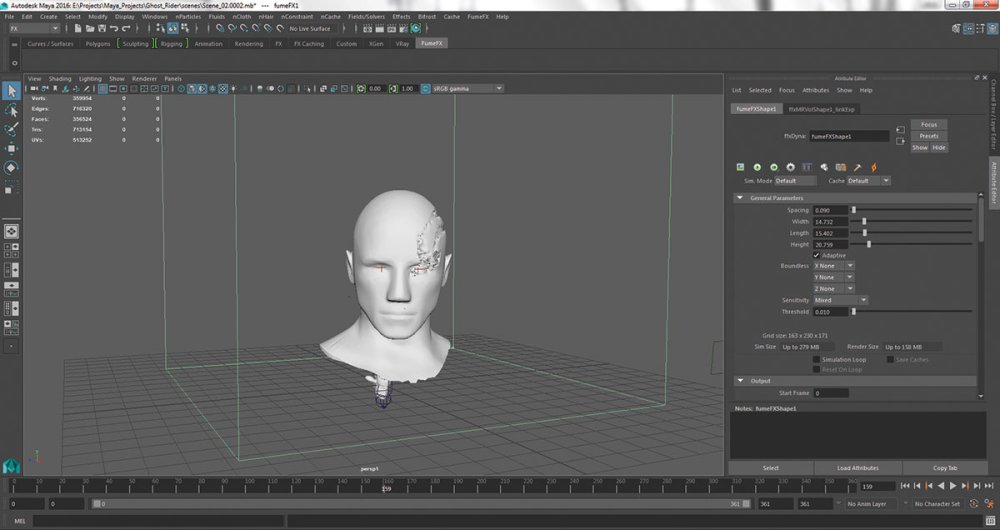
Task: Click the ffxDyna name field fumeFXShape1
Action: point(849,136)
